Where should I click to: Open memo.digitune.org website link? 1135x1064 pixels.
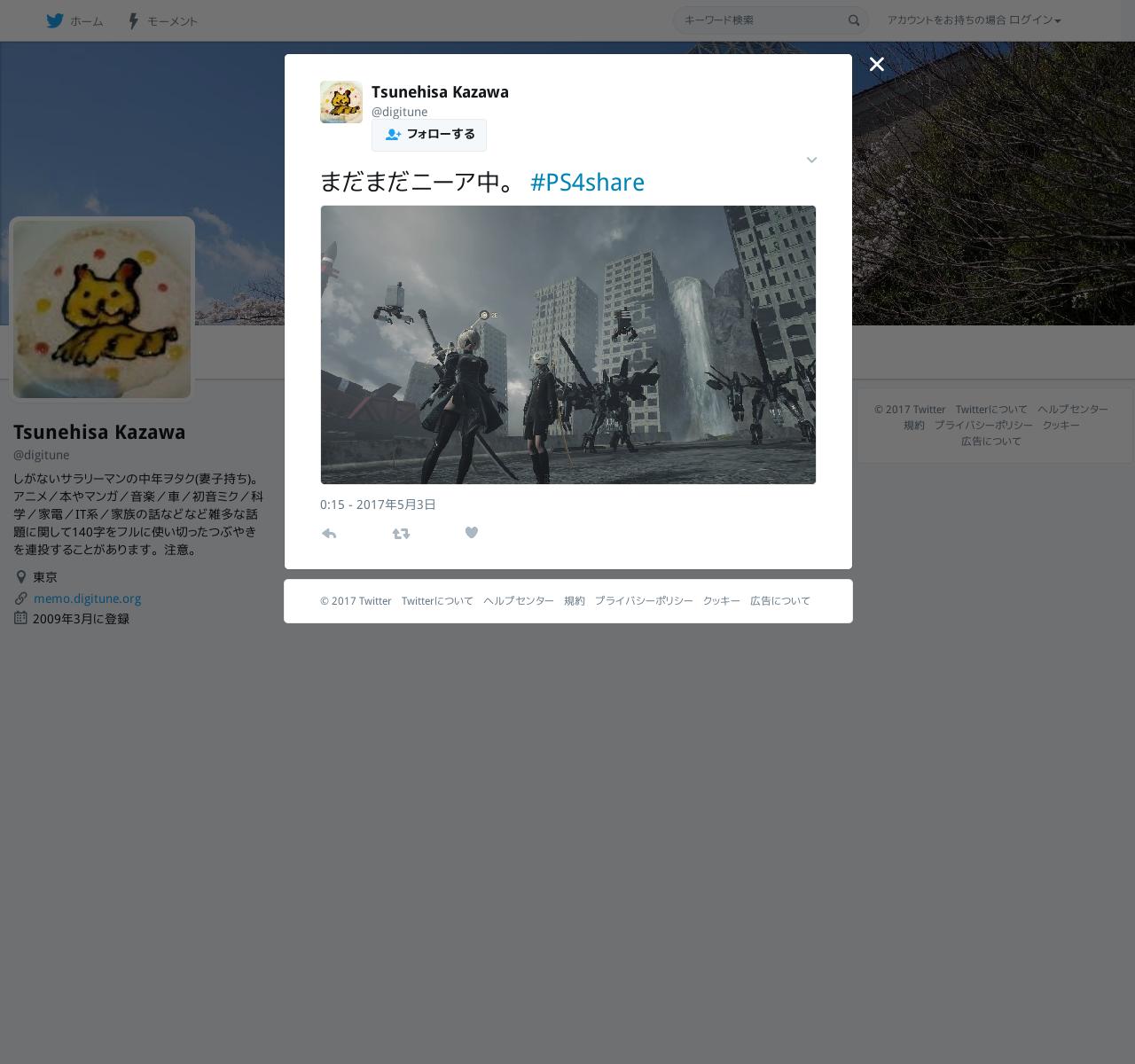pos(87,598)
